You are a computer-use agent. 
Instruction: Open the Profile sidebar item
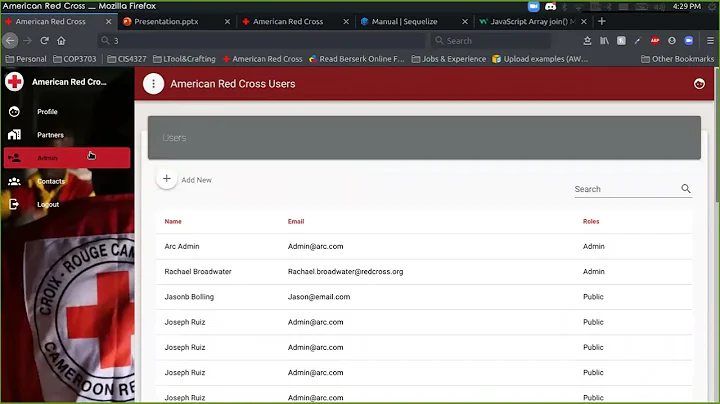(67, 112)
